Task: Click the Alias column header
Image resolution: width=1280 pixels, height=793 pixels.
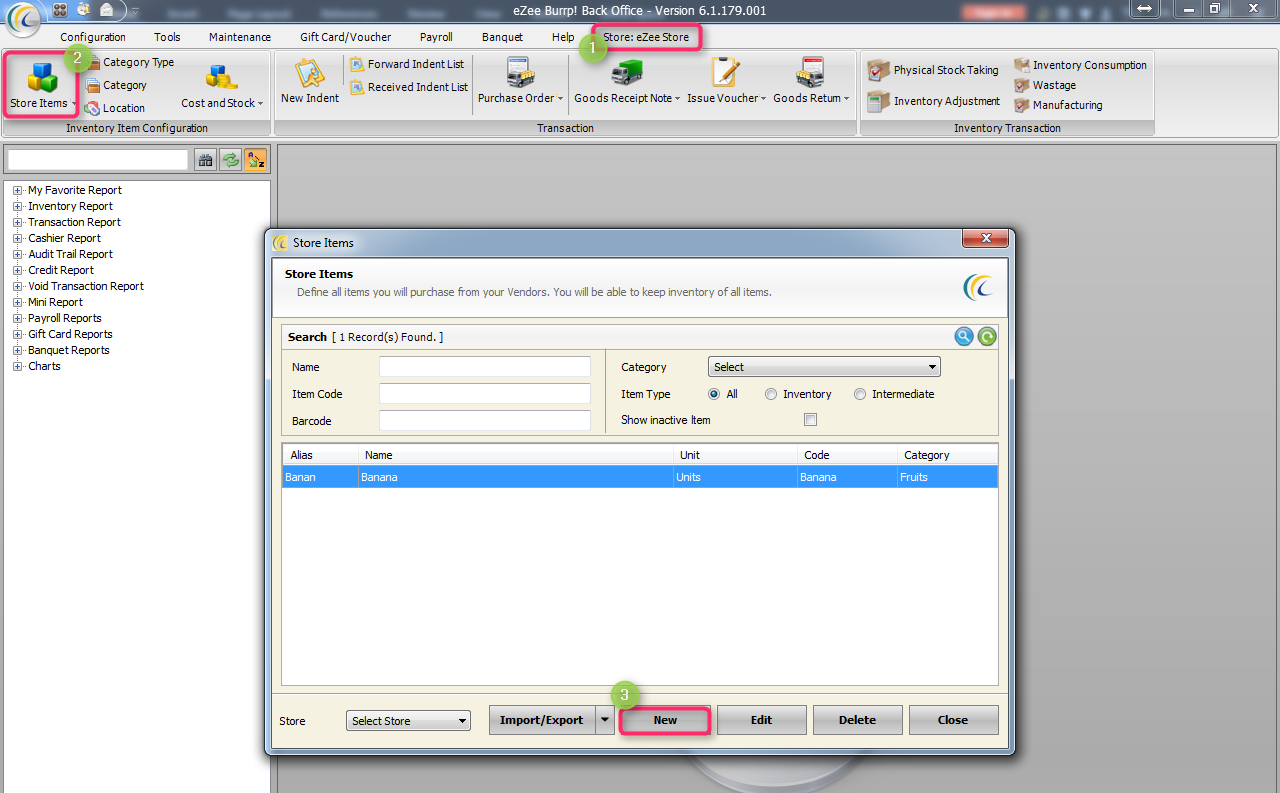Action: tap(321, 455)
